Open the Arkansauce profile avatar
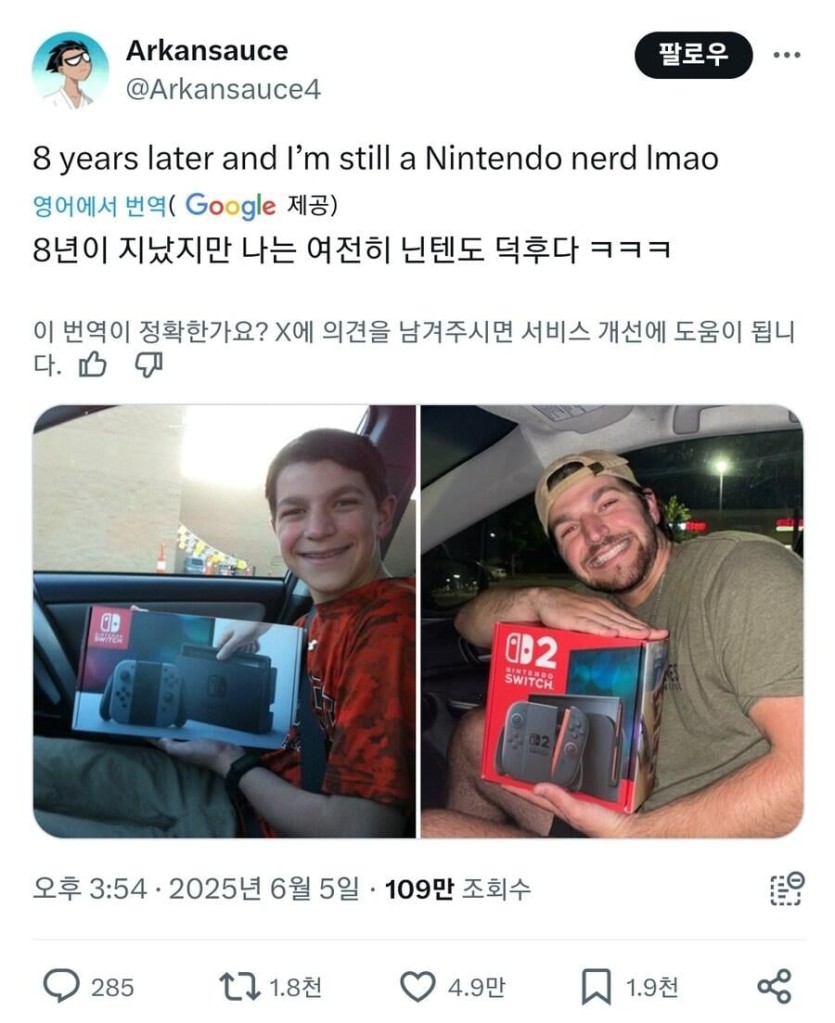 [70, 70]
